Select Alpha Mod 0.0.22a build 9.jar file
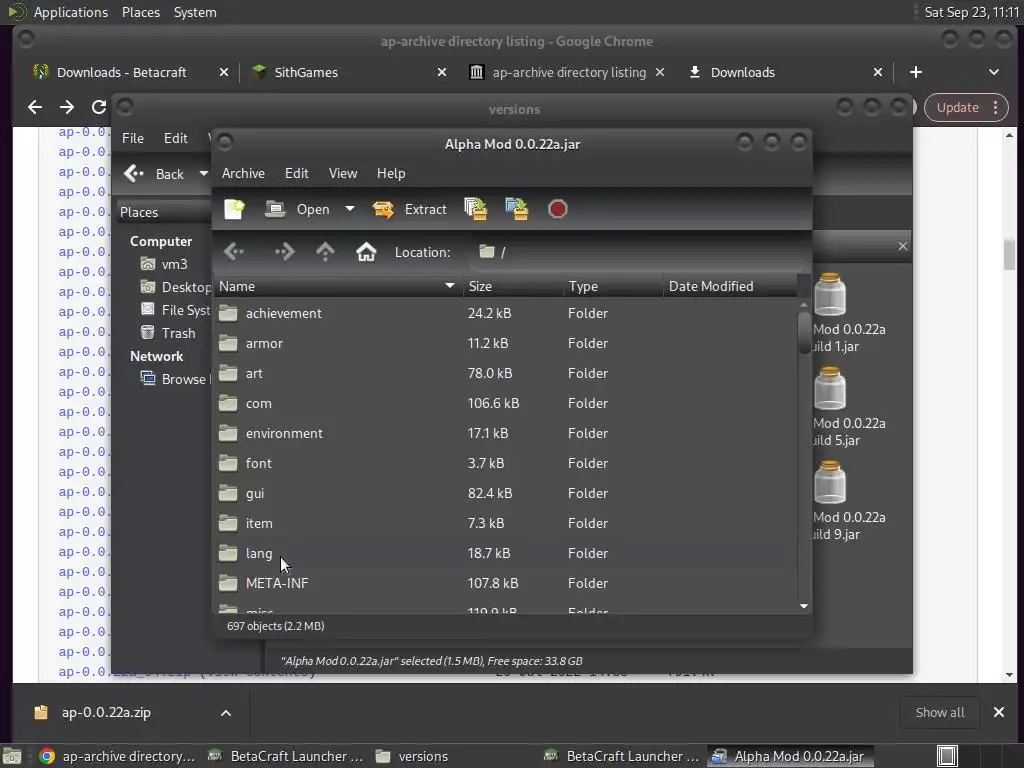 pyautogui.click(x=848, y=502)
